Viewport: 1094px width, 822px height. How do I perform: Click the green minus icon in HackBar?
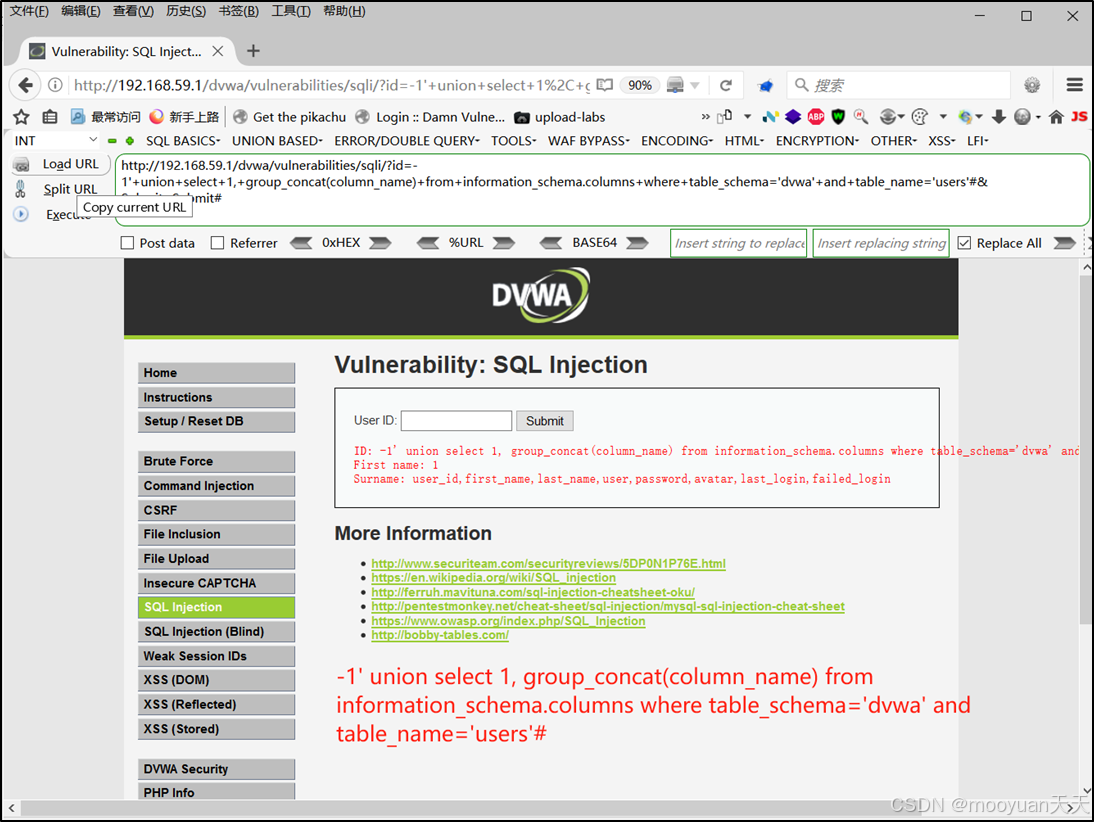point(112,141)
